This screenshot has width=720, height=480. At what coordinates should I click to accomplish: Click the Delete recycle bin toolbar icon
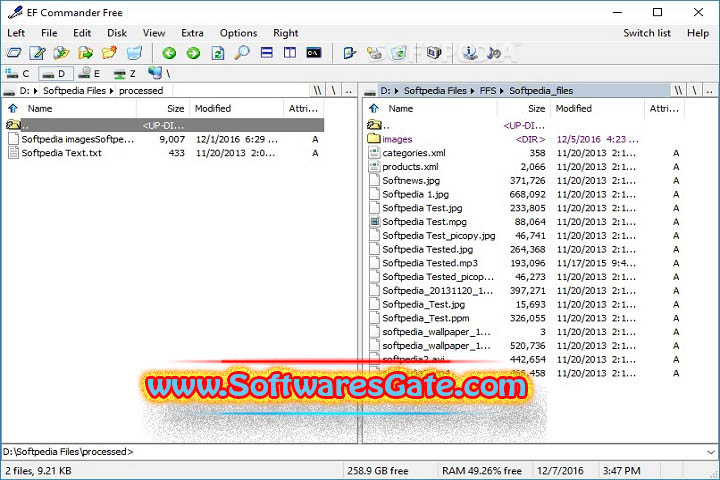[x=134, y=53]
